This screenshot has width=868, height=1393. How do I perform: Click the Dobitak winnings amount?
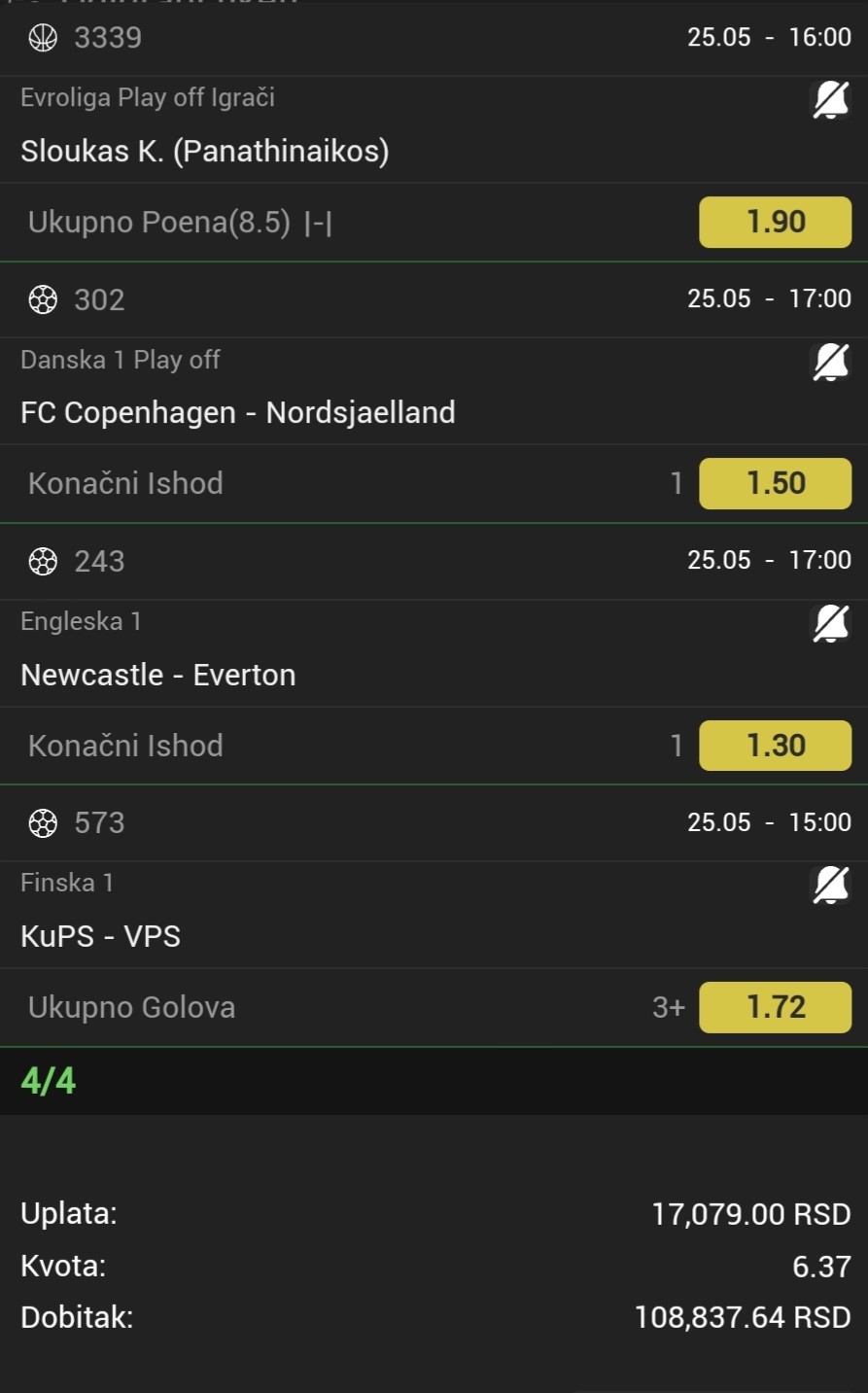click(x=743, y=1317)
